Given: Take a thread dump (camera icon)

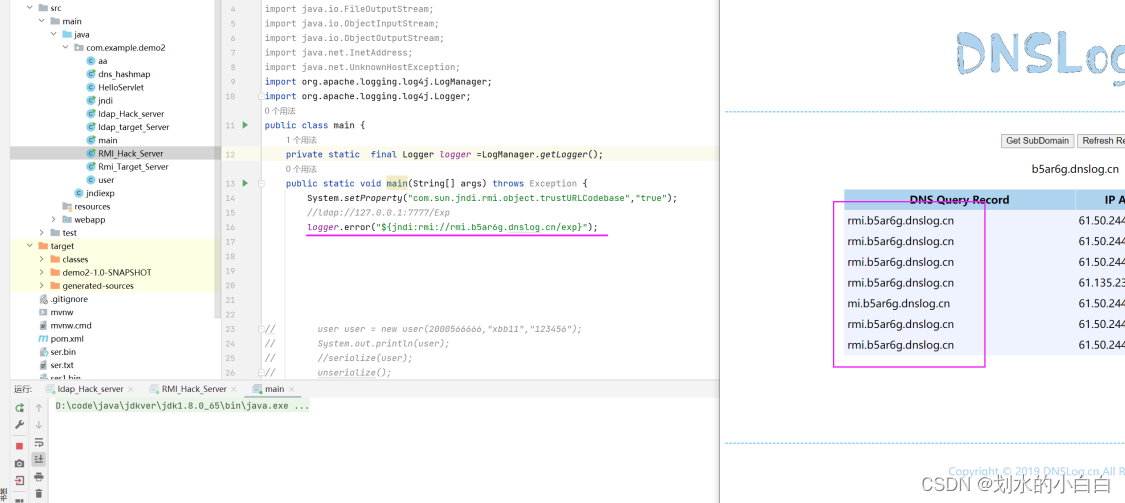Looking at the screenshot, I should point(19,463).
